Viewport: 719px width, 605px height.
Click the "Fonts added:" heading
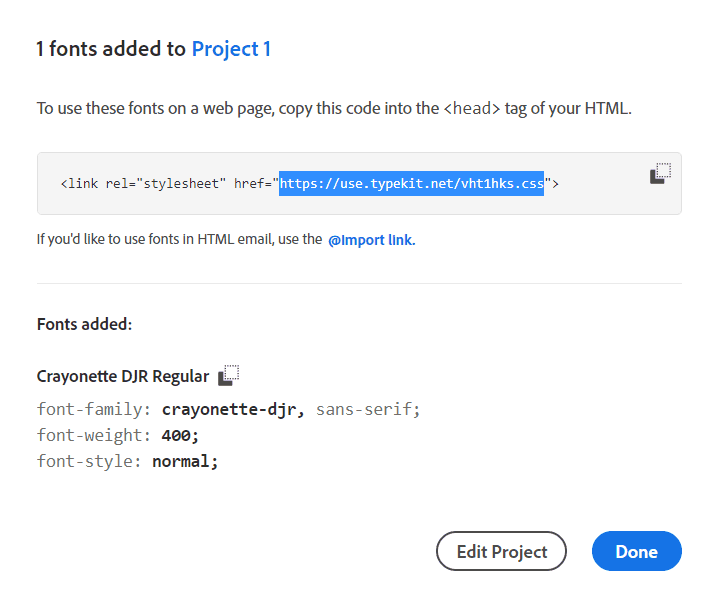(85, 324)
